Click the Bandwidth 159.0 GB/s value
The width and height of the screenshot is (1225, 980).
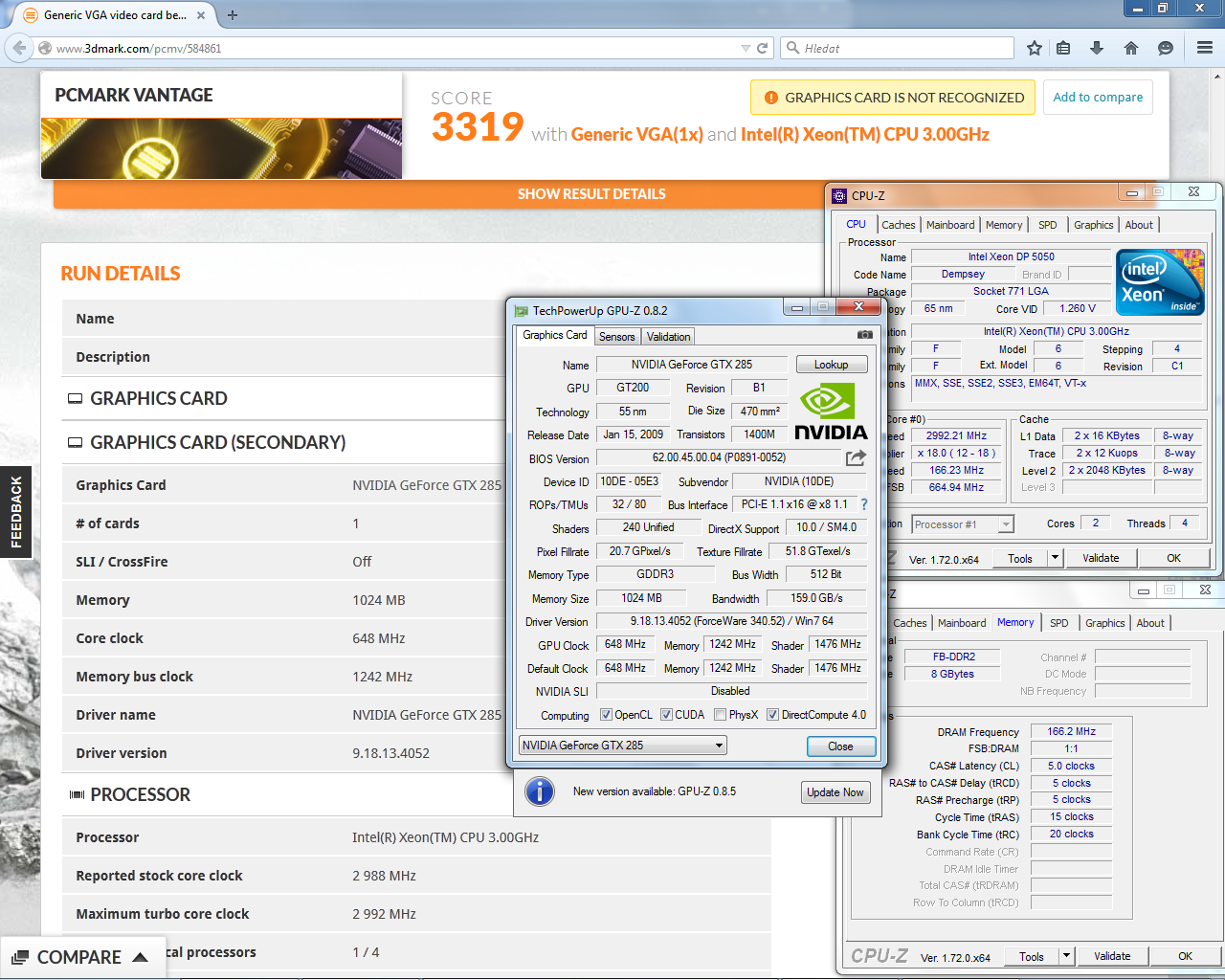[x=816, y=598]
